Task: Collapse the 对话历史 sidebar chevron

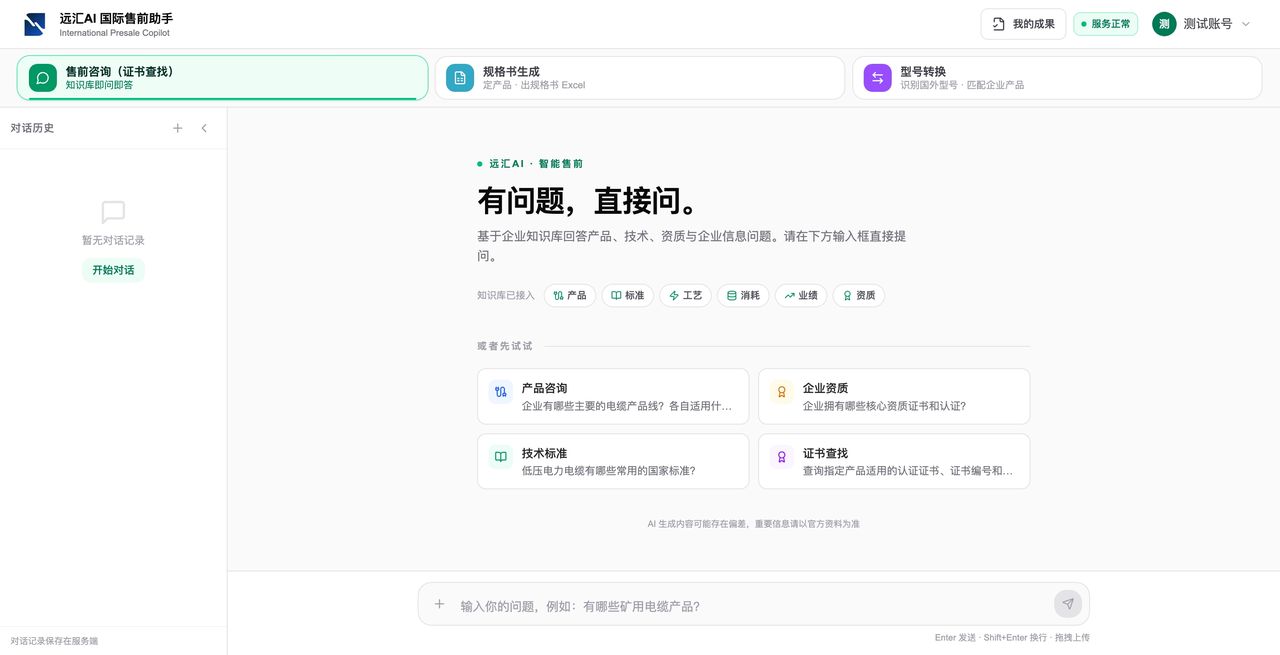Action: tap(204, 128)
